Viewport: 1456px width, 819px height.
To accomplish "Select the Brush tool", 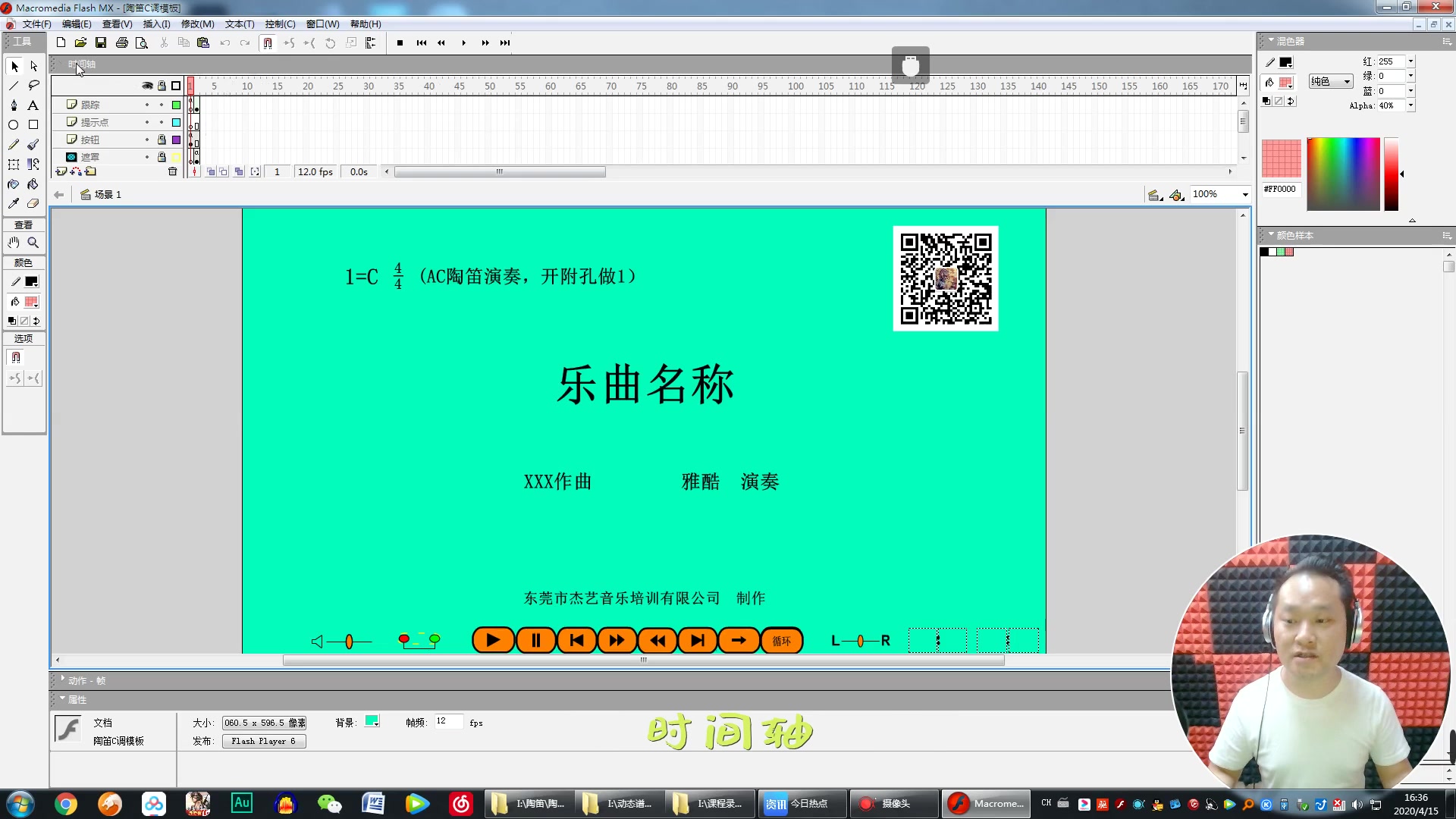I will point(33,145).
